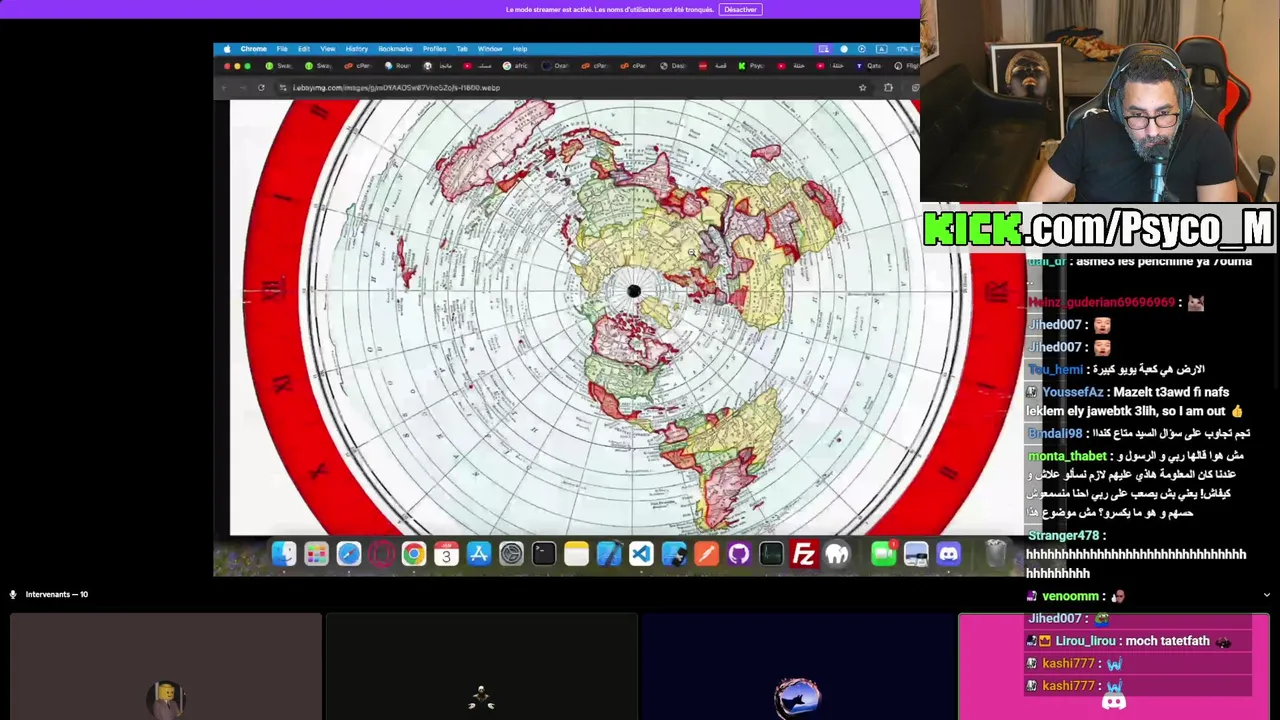Open the Profiles menu
The width and height of the screenshot is (1280, 720).
434,49
